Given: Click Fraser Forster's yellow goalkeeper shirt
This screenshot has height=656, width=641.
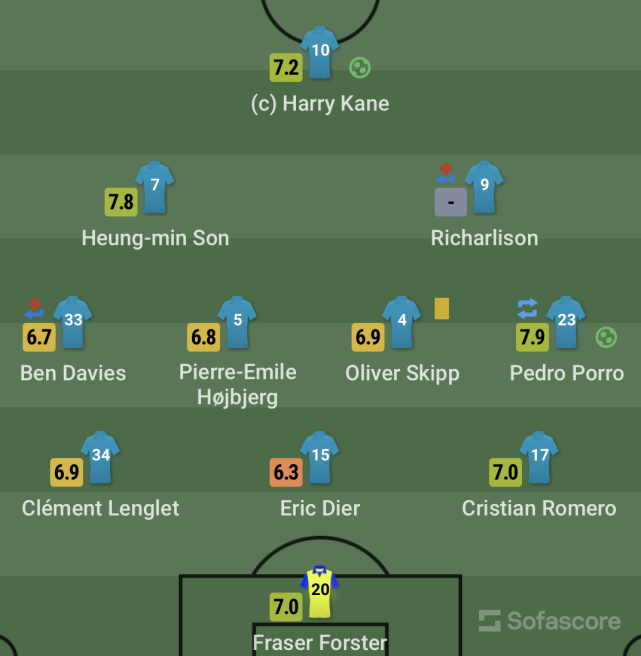Looking at the screenshot, I should point(320,592).
